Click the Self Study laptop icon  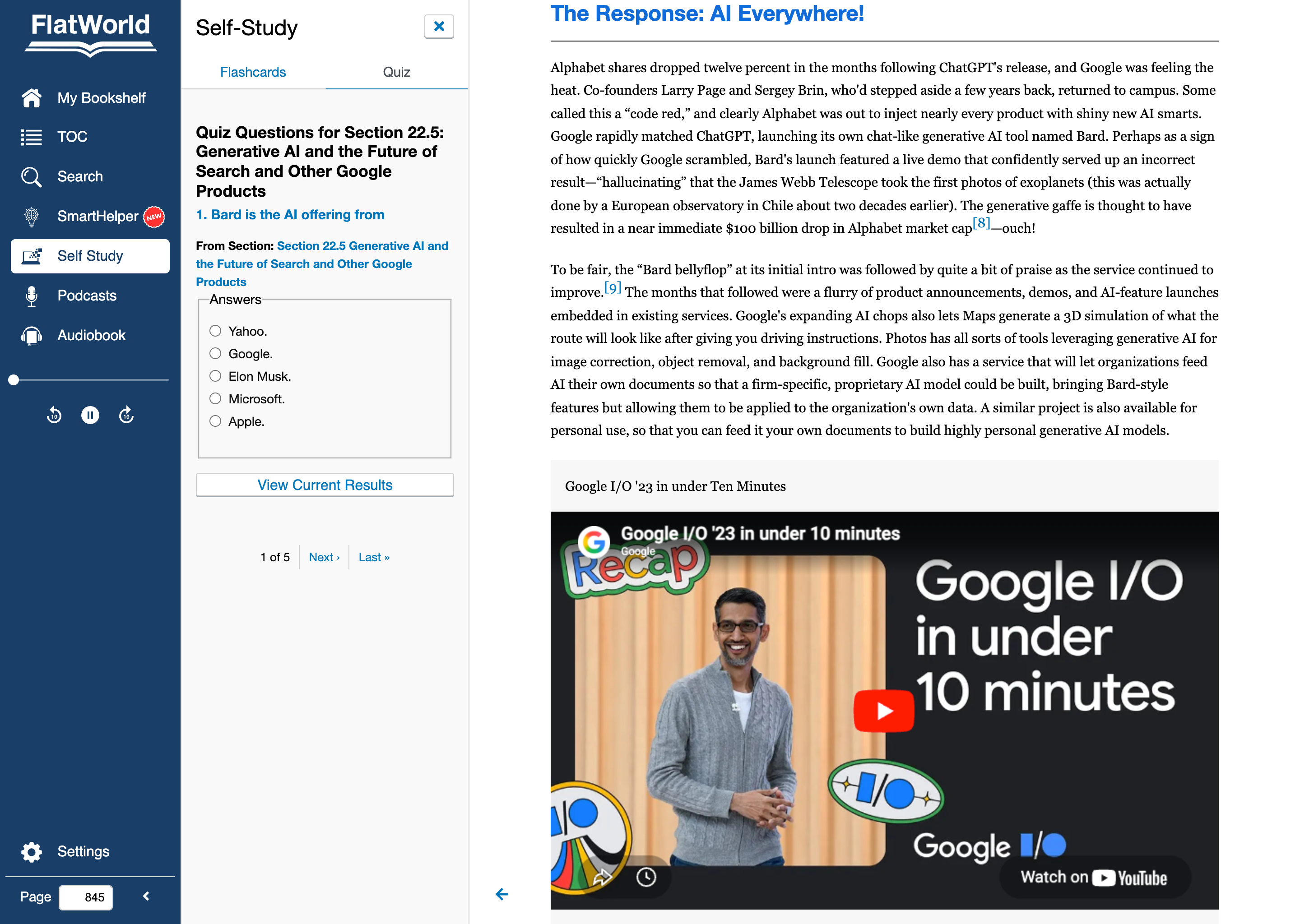pos(31,256)
